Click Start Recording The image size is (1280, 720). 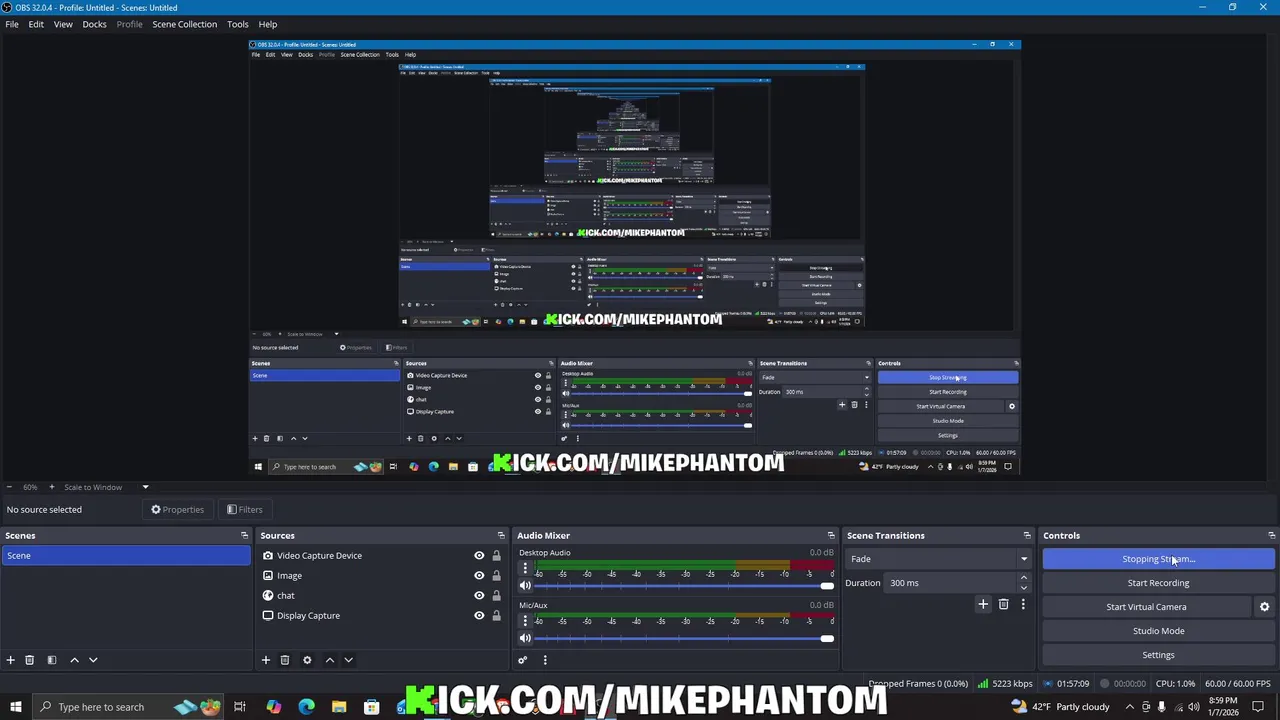(1158, 583)
